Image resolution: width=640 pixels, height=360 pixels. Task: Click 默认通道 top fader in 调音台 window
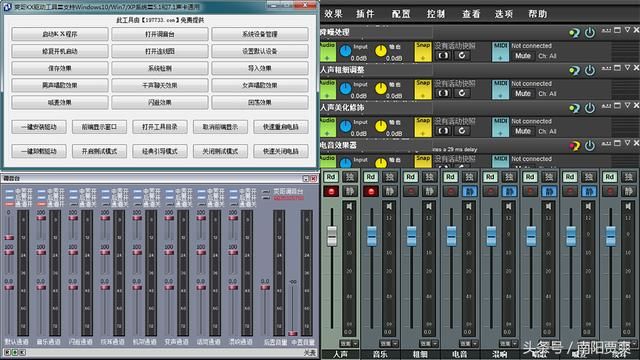[x=9, y=238]
